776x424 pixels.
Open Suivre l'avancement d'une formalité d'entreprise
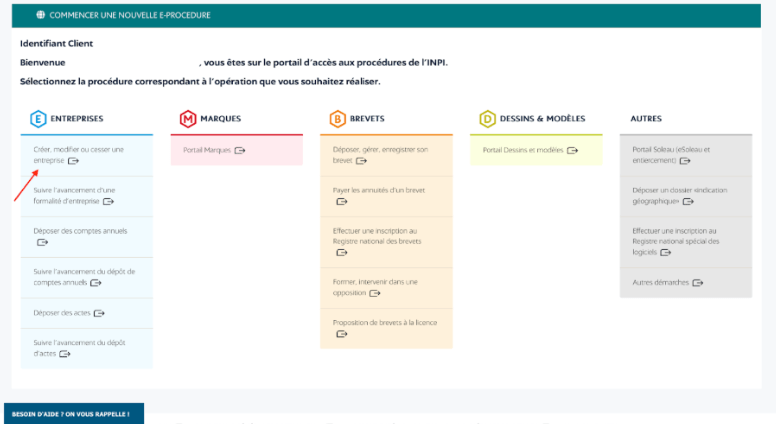click(x=74, y=195)
